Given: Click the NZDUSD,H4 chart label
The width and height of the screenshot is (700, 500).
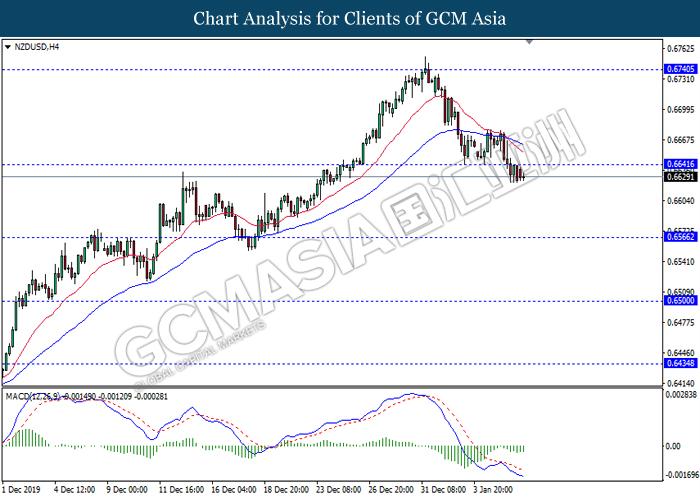Looking at the screenshot, I should click(x=37, y=47).
